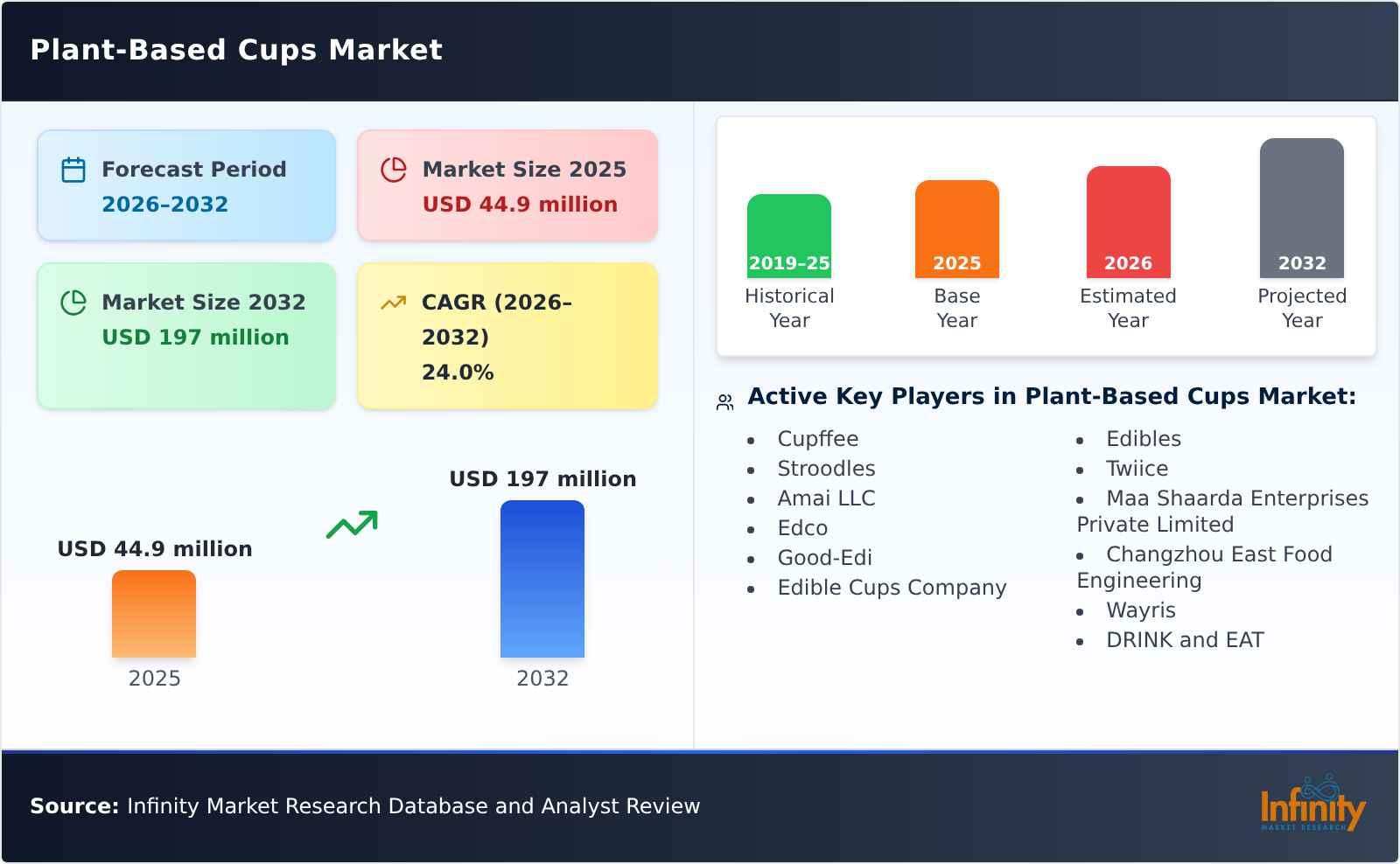Click the Source attribution text
Viewport: 1400px width, 864px height.
tap(365, 806)
